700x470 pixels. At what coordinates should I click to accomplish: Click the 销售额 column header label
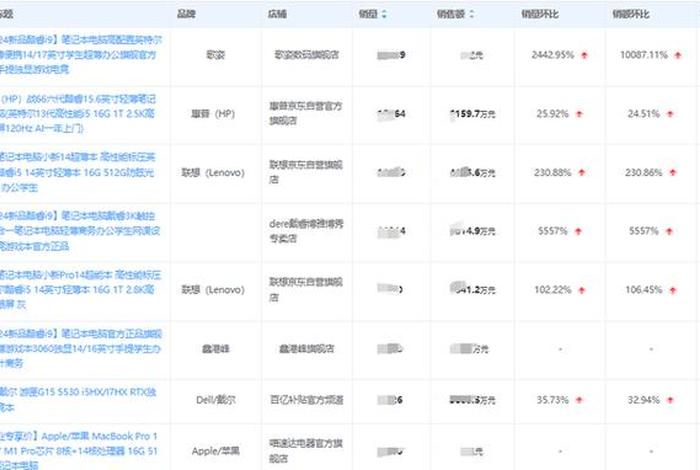(x=451, y=14)
